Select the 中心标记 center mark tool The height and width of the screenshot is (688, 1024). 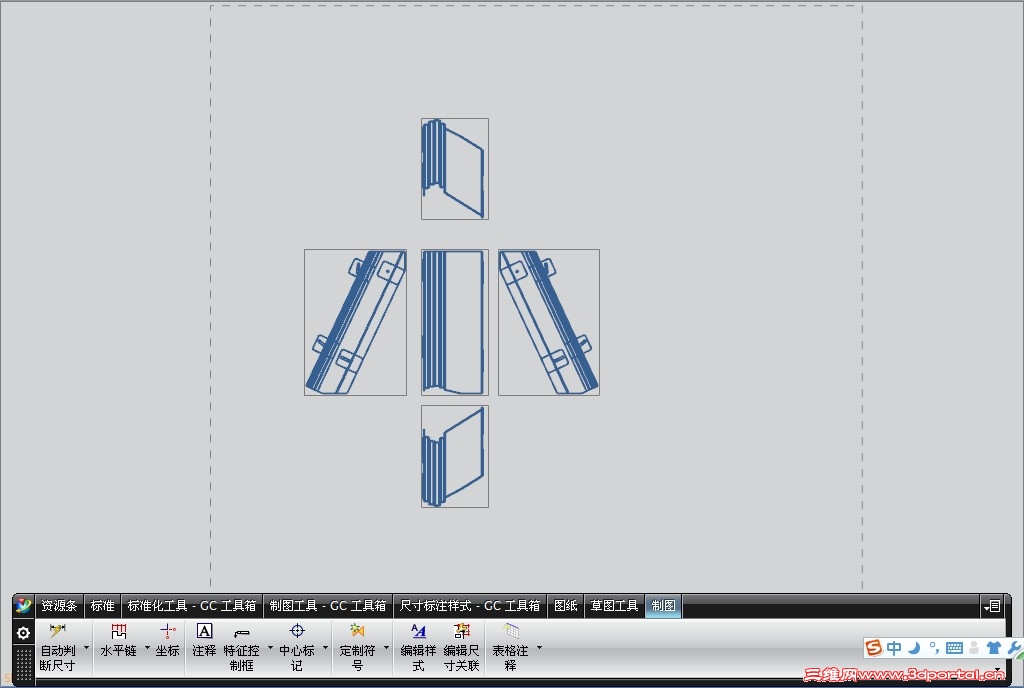[297, 648]
